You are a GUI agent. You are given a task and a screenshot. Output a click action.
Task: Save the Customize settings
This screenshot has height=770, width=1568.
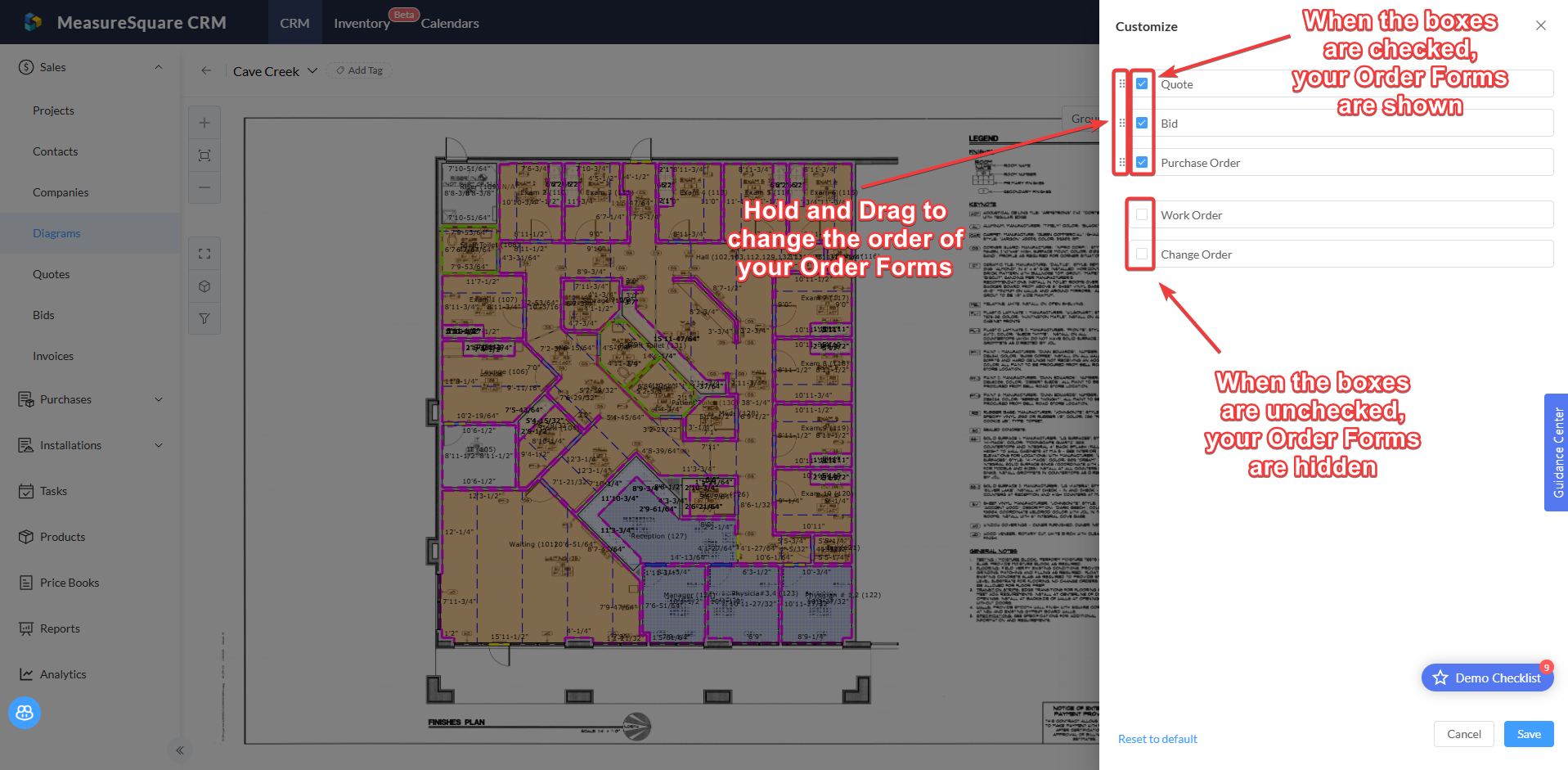pos(1529,734)
